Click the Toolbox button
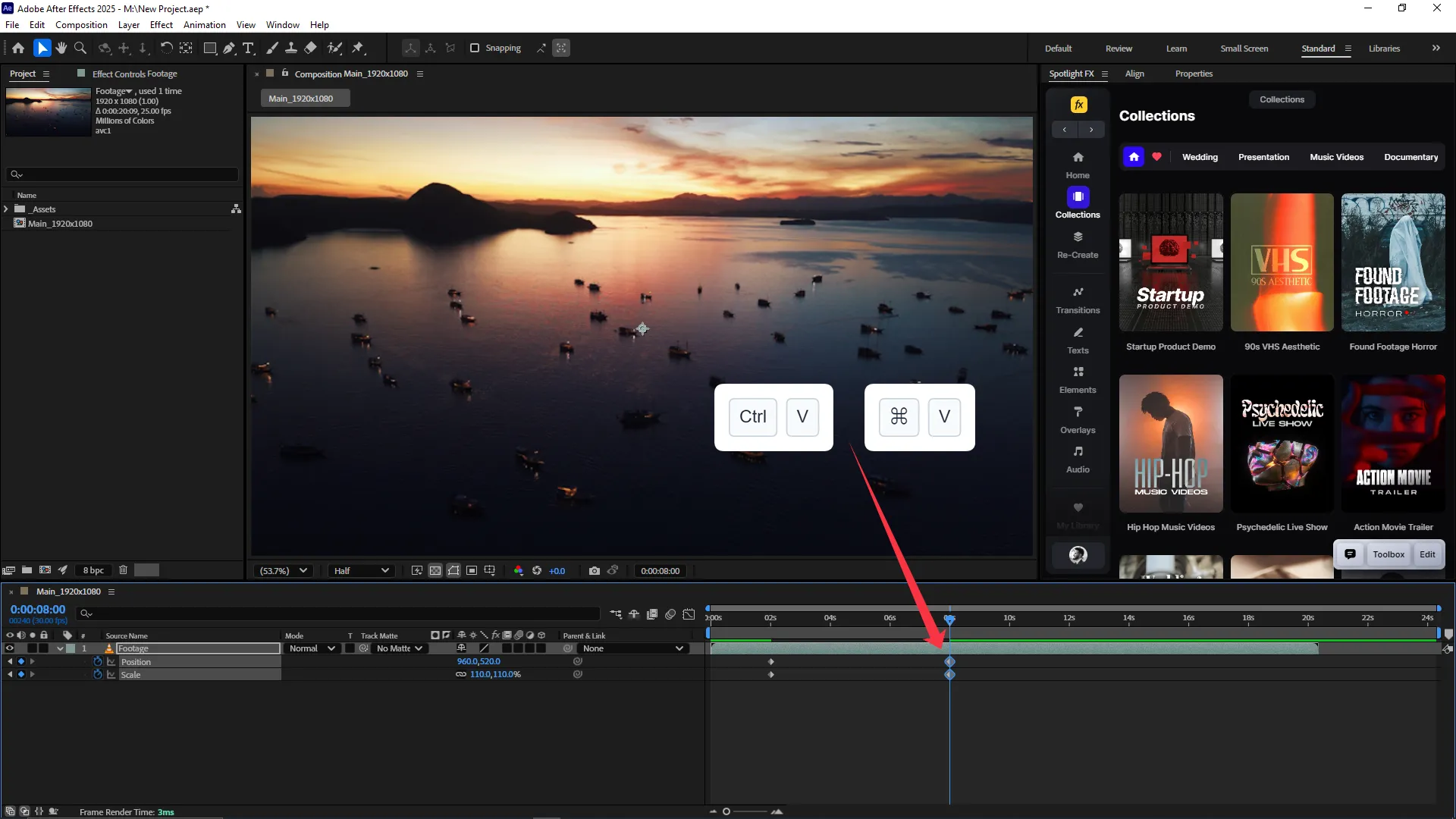The height and width of the screenshot is (819, 1456). pos(1388,554)
